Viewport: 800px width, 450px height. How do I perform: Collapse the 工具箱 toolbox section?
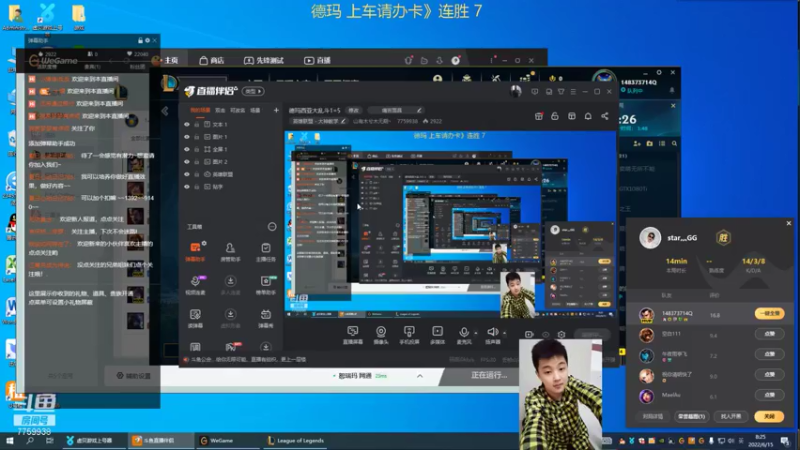[x=272, y=227]
